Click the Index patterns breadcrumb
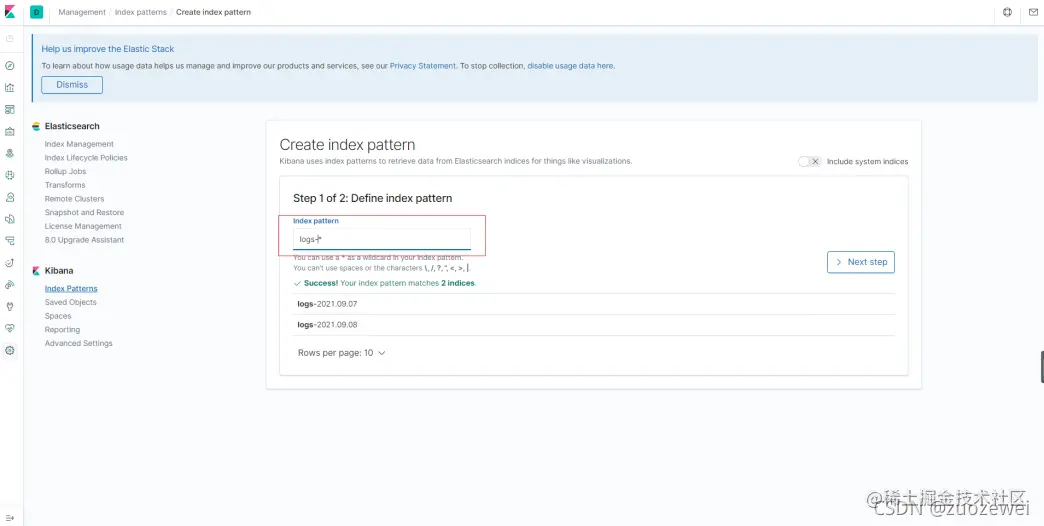The height and width of the screenshot is (526, 1044). pyautogui.click(x=140, y=12)
